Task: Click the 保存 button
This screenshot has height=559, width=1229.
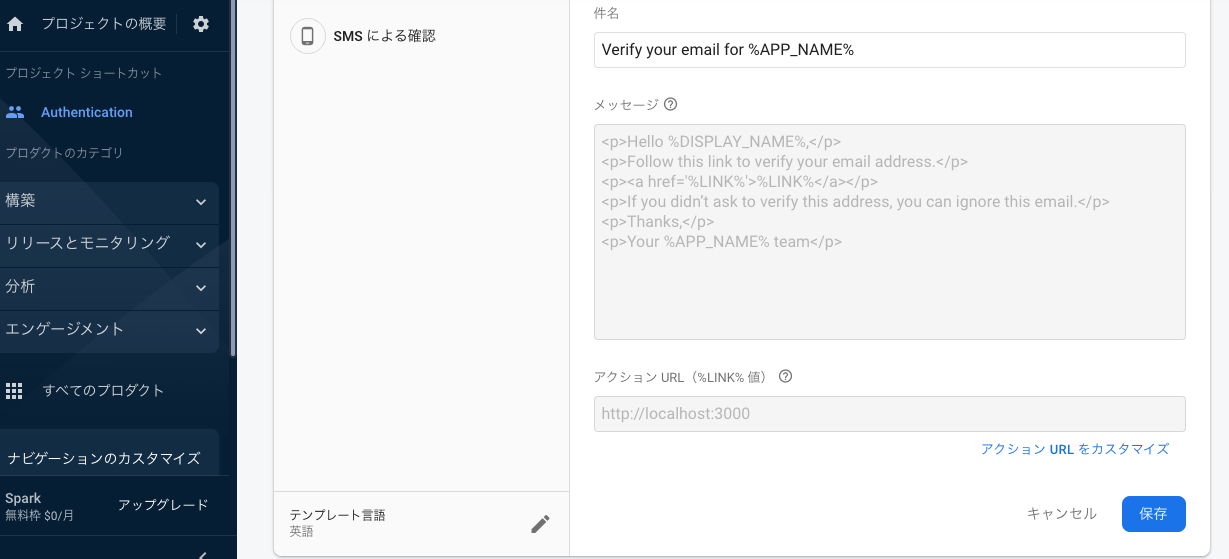Action: coord(1153,513)
